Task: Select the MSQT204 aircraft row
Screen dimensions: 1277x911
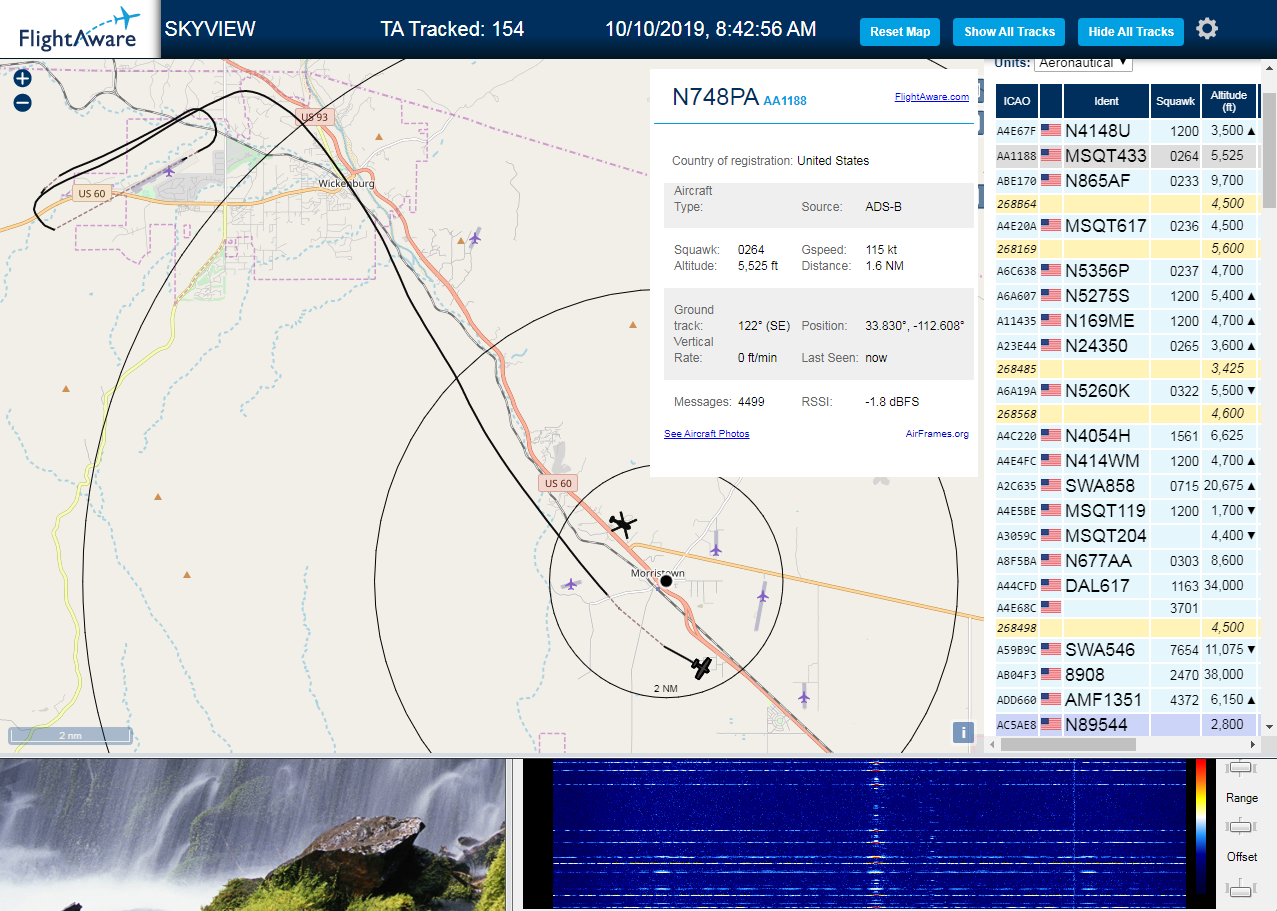Action: click(x=1127, y=535)
